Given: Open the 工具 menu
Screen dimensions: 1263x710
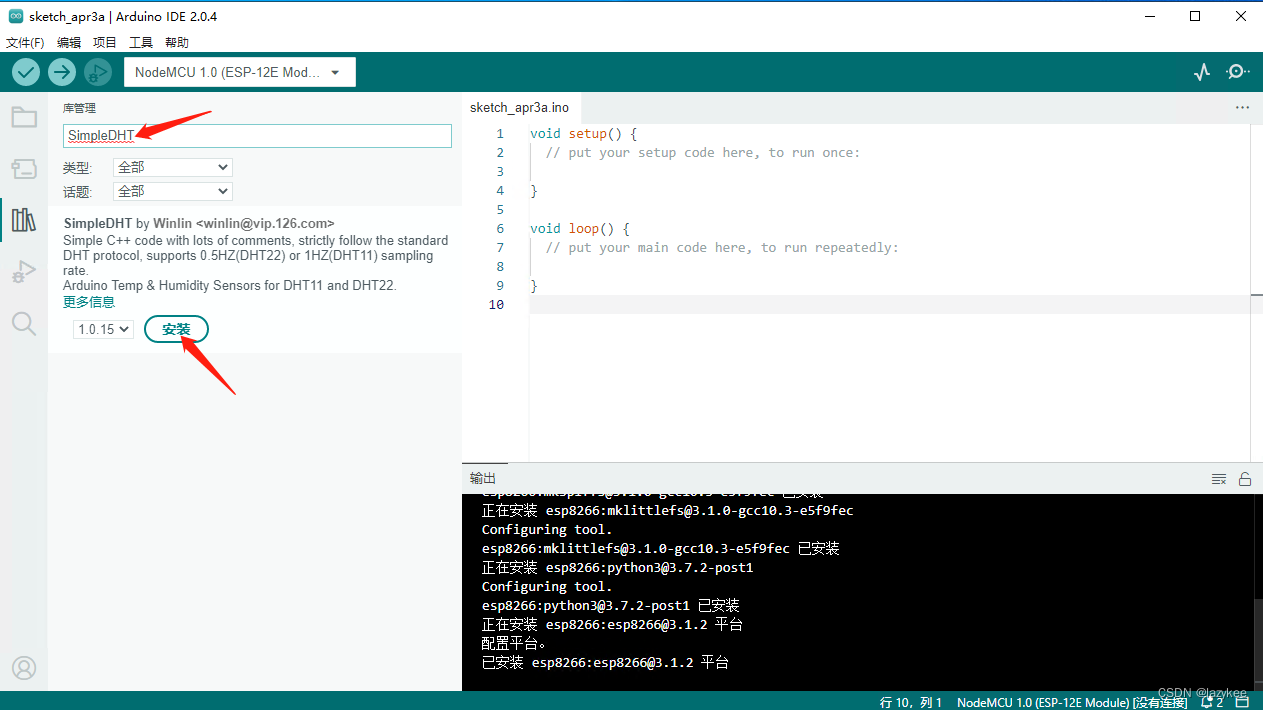Looking at the screenshot, I should click(140, 42).
